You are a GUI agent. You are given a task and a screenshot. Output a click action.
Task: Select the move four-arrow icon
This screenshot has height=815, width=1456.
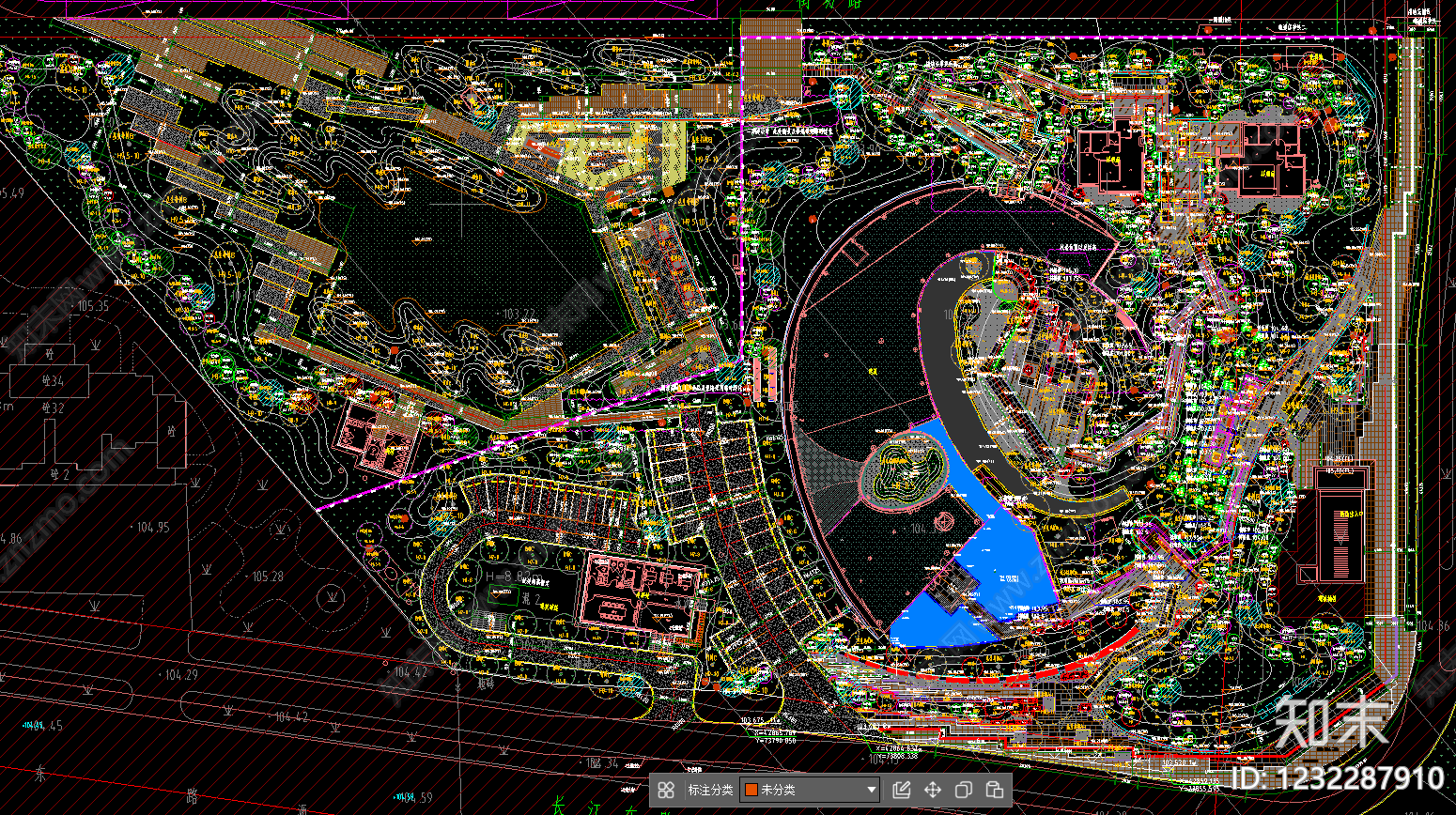click(933, 790)
